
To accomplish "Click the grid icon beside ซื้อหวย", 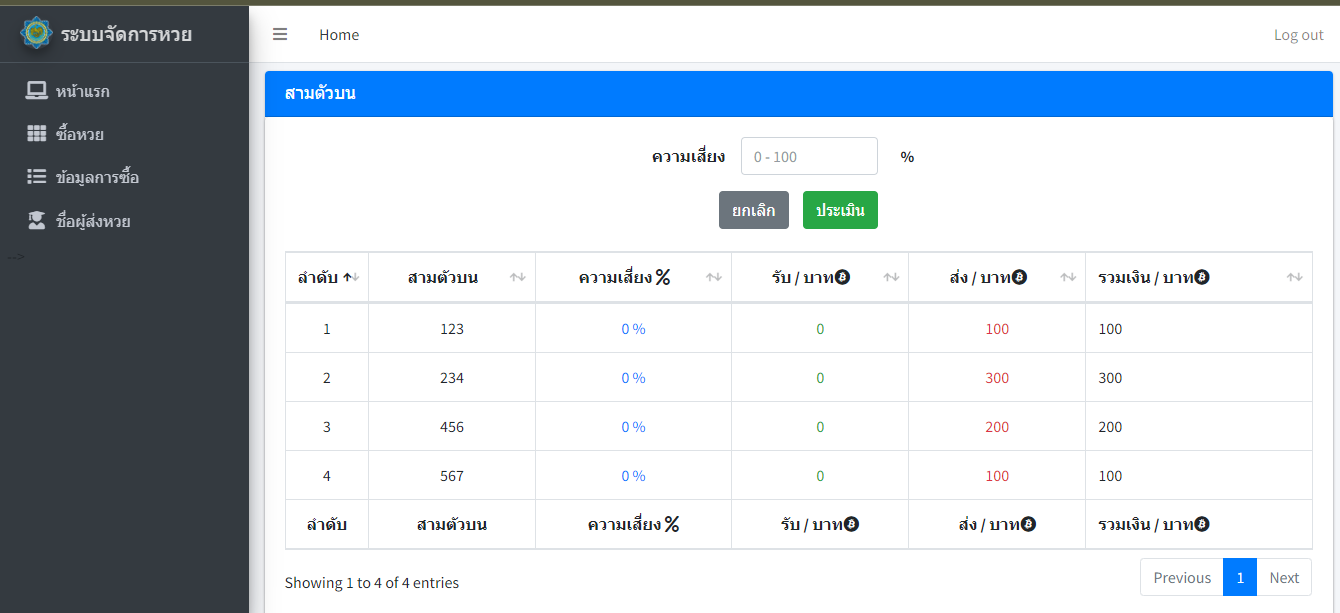I will 37,134.
